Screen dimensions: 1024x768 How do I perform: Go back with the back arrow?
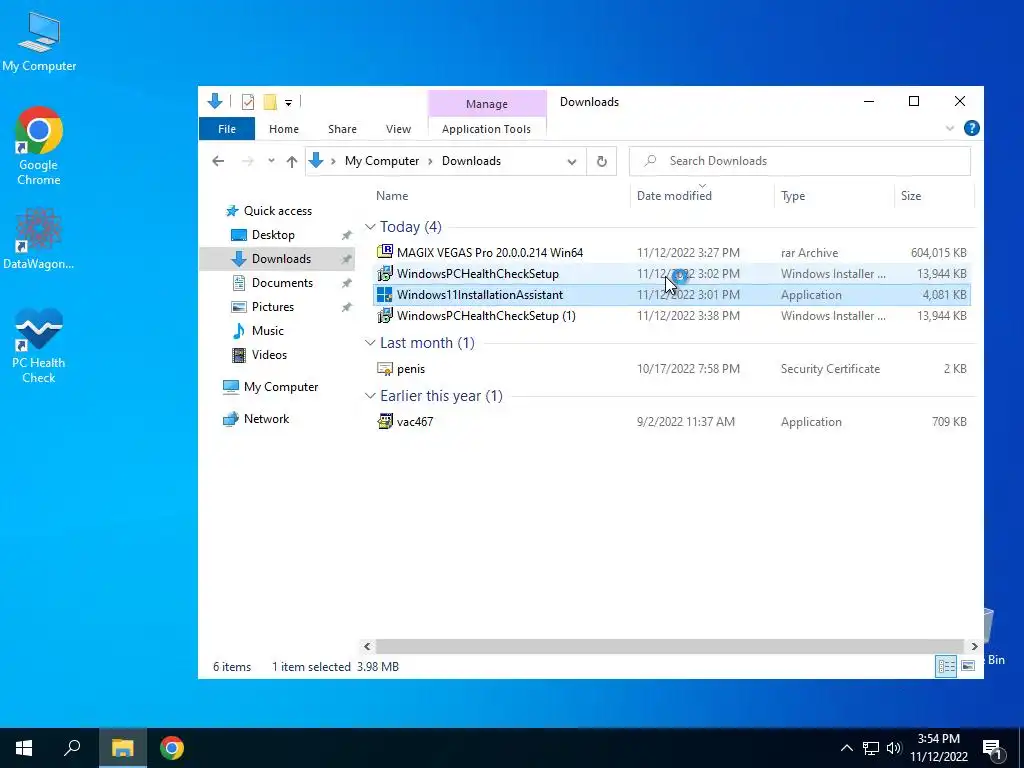tap(218, 161)
